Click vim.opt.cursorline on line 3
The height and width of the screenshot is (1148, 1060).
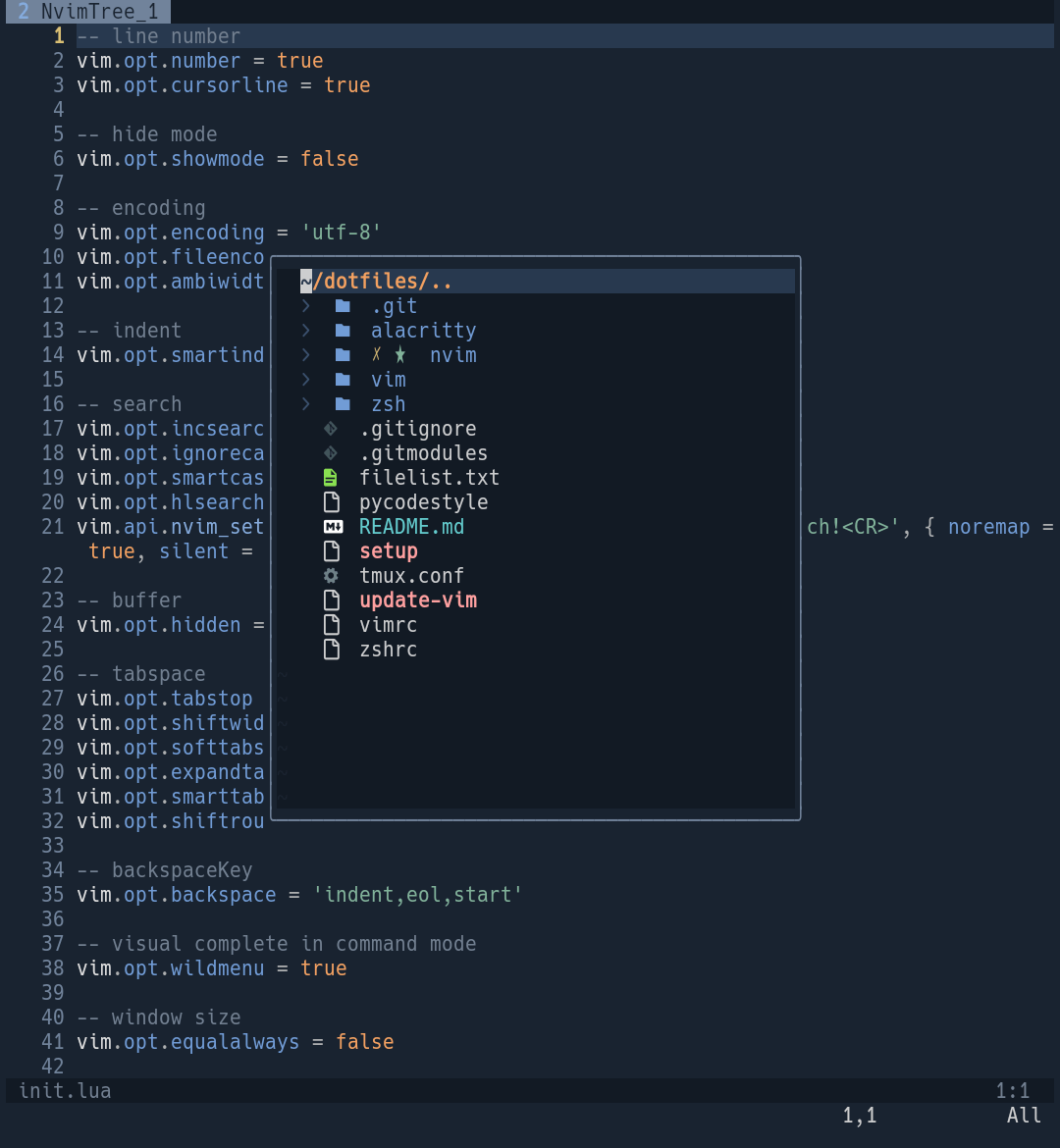point(183,85)
